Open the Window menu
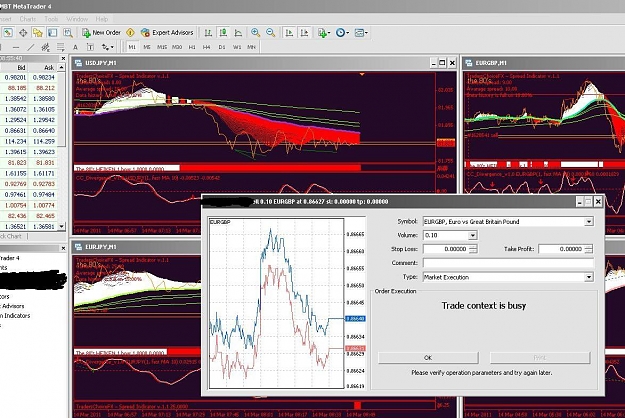This screenshot has height=418, width=625. point(77,19)
